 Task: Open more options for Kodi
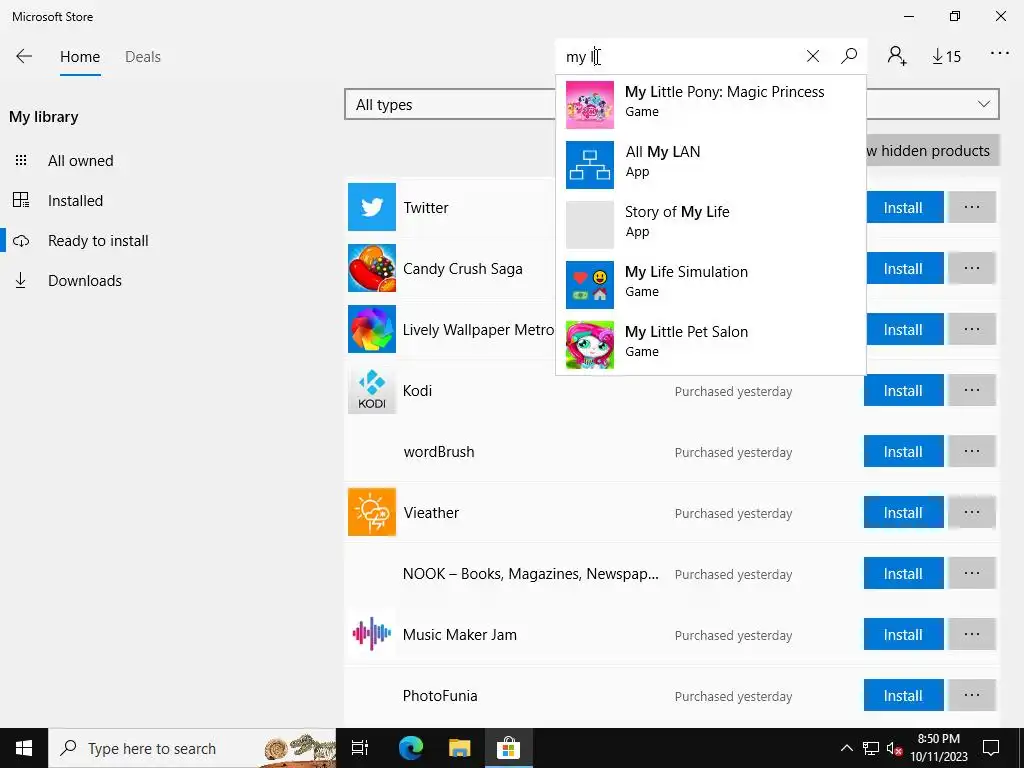click(972, 390)
